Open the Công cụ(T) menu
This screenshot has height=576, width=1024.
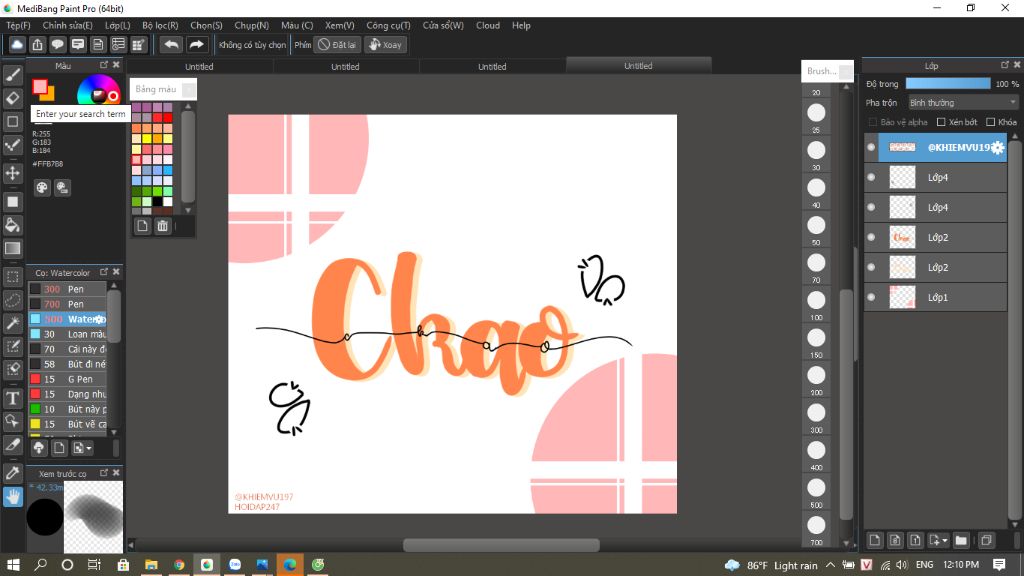pyautogui.click(x=388, y=25)
